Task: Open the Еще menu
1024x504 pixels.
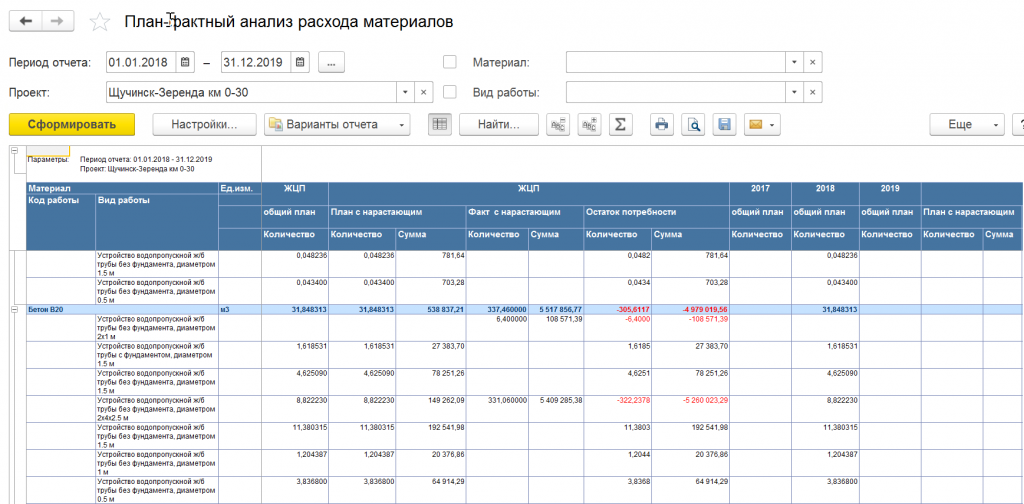Action: click(966, 124)
